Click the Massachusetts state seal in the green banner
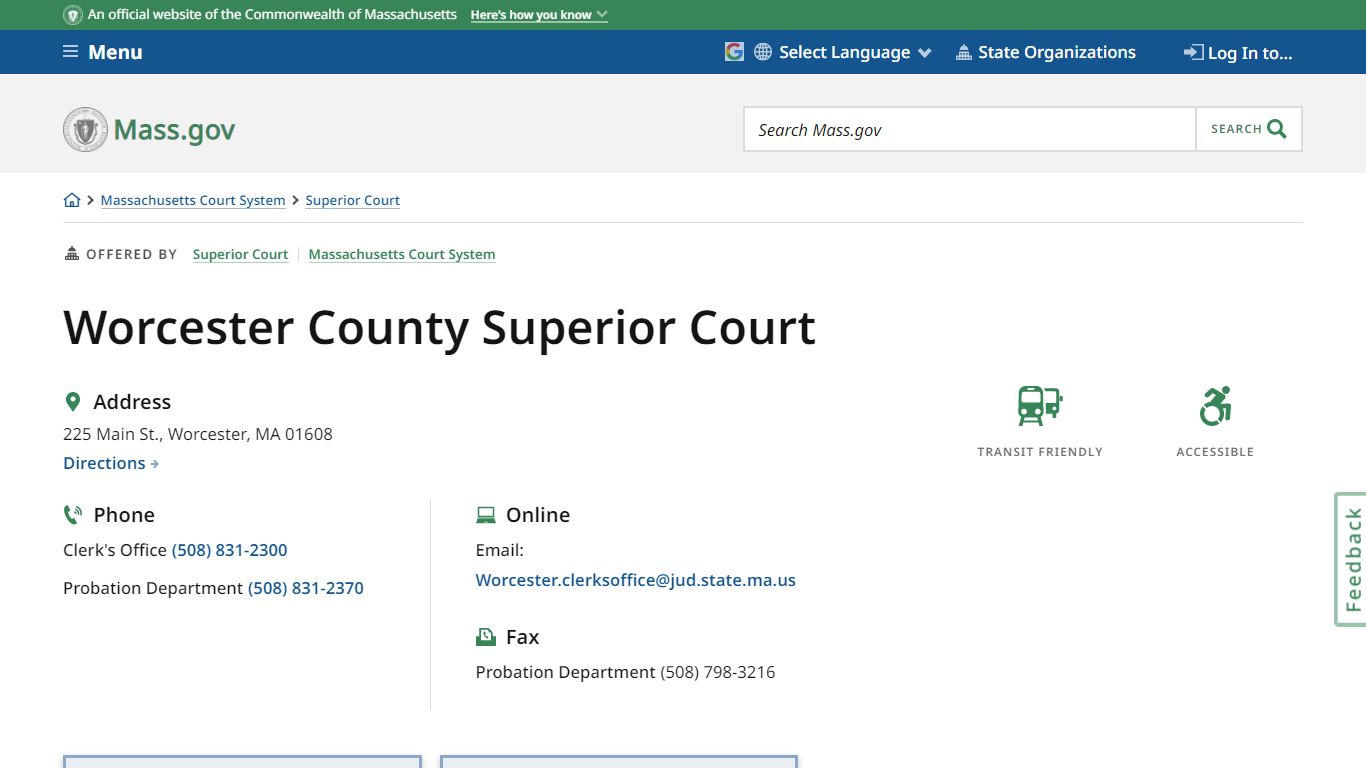This screenshot has width=1366, height=768. 73,15
